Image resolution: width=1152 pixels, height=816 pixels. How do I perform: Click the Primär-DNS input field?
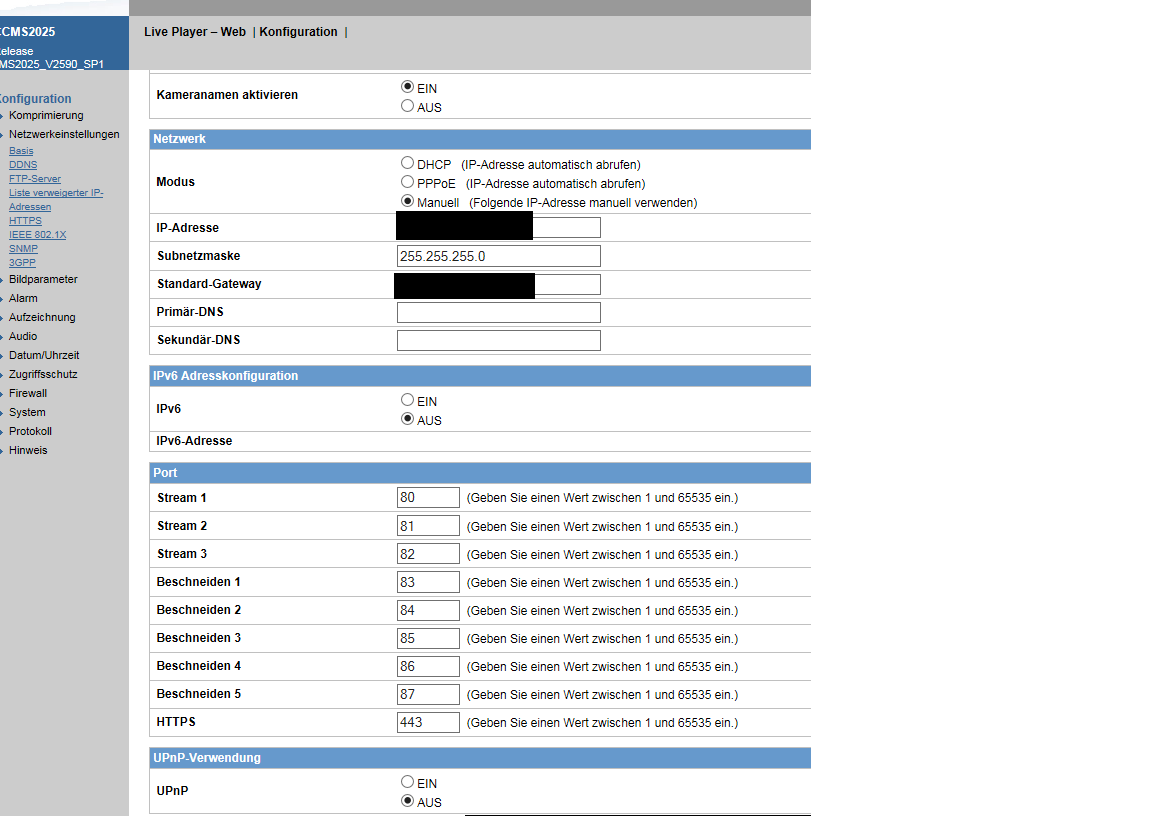[x=498, y=312]
